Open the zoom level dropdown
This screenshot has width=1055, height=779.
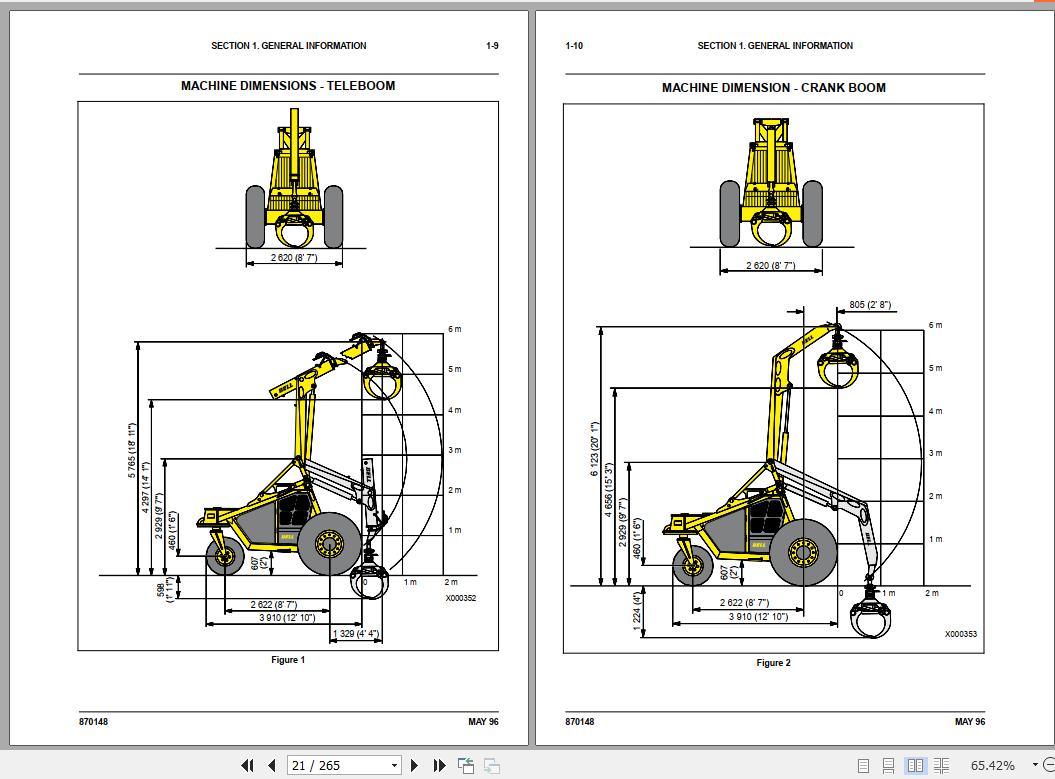click(x=1034, y=764)
